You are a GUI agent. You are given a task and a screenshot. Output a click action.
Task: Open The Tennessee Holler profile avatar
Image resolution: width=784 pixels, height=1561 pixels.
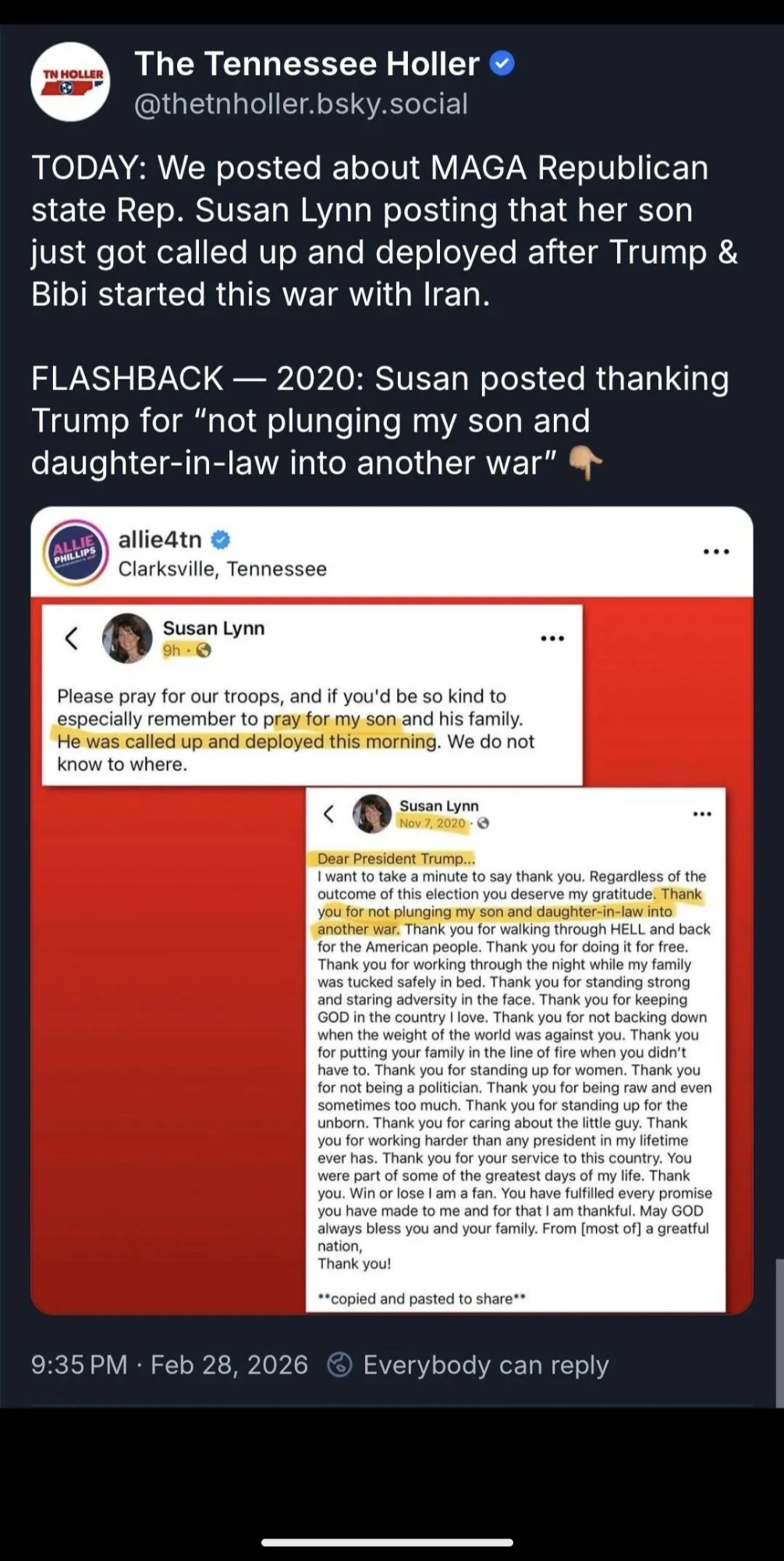click(70, 82)
